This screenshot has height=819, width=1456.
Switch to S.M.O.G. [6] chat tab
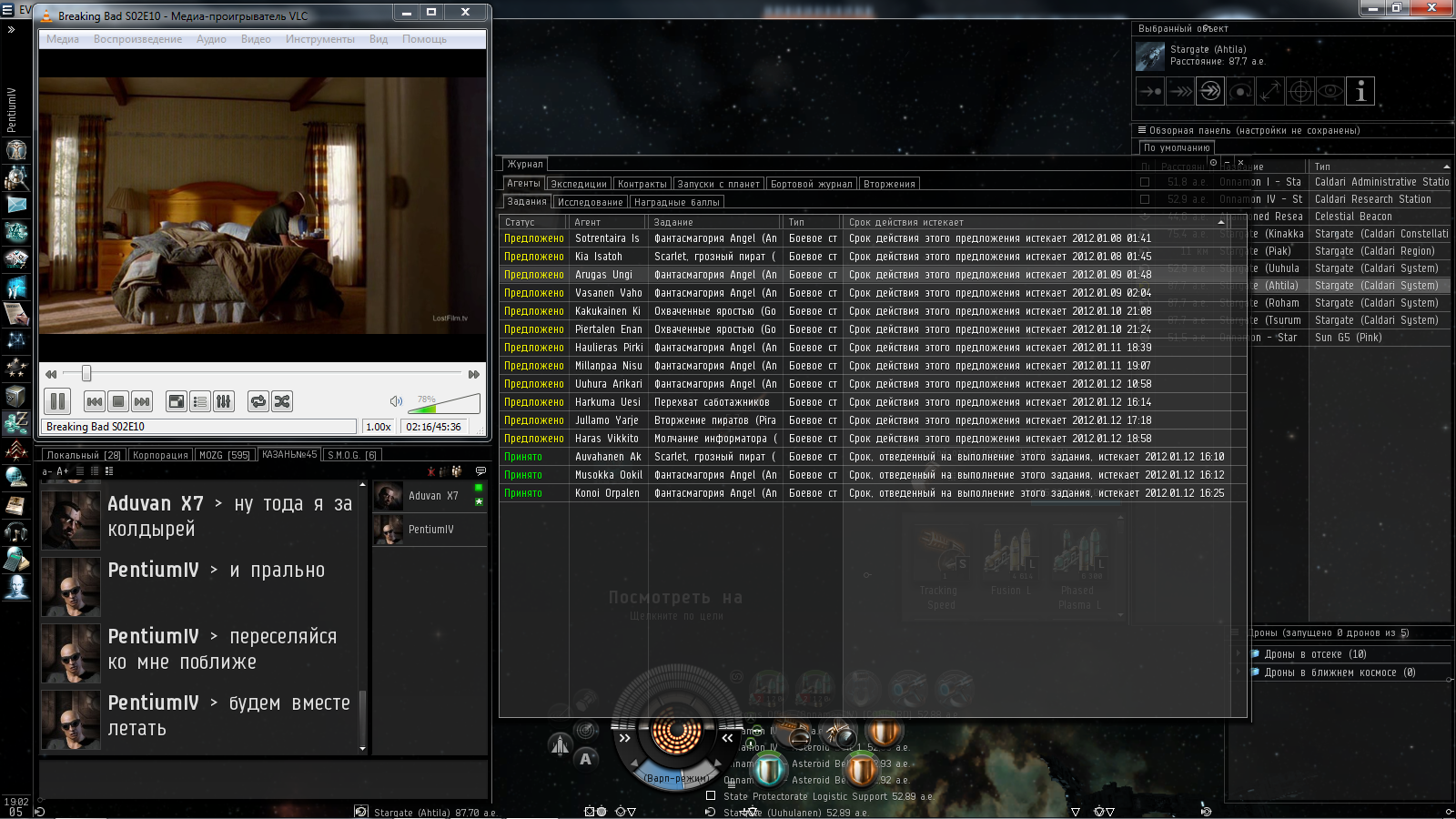coord(352,455)
